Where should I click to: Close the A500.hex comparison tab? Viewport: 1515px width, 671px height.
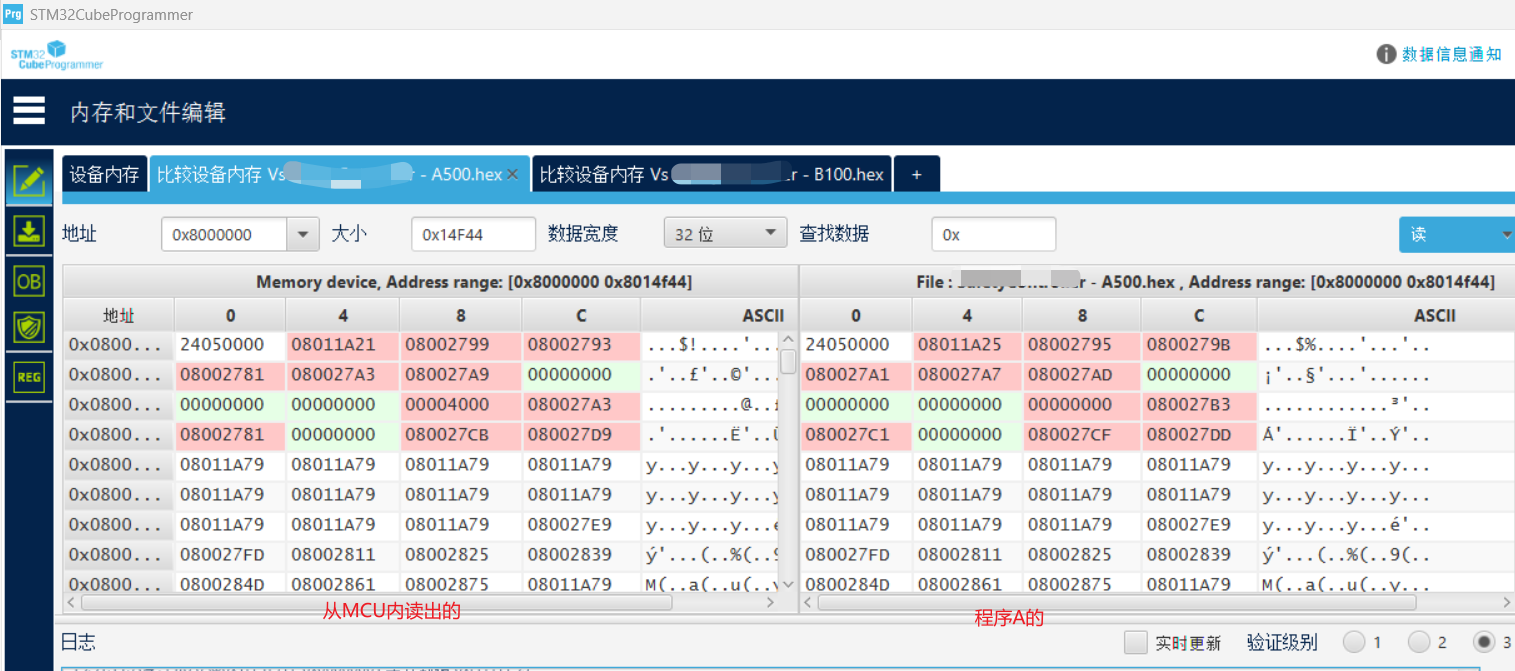(x=513, y=174)
